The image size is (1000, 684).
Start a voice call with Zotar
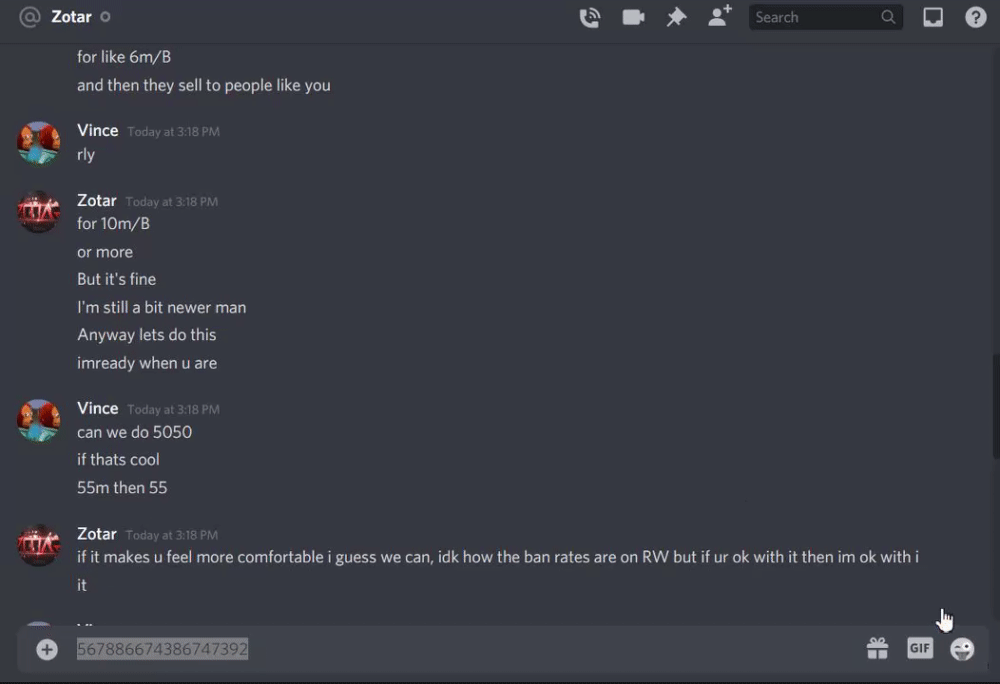pos(589,17)
